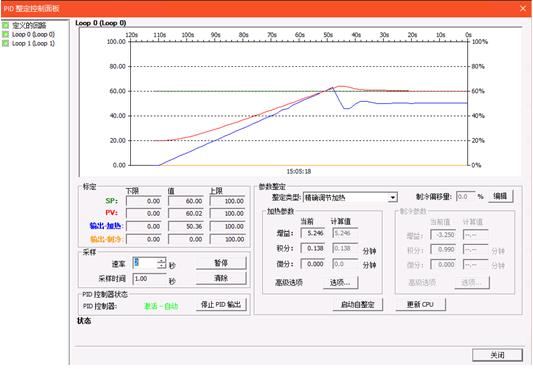Click the PV 下限 field 0.00
The image size is (533, 369).
pos(144,213)
